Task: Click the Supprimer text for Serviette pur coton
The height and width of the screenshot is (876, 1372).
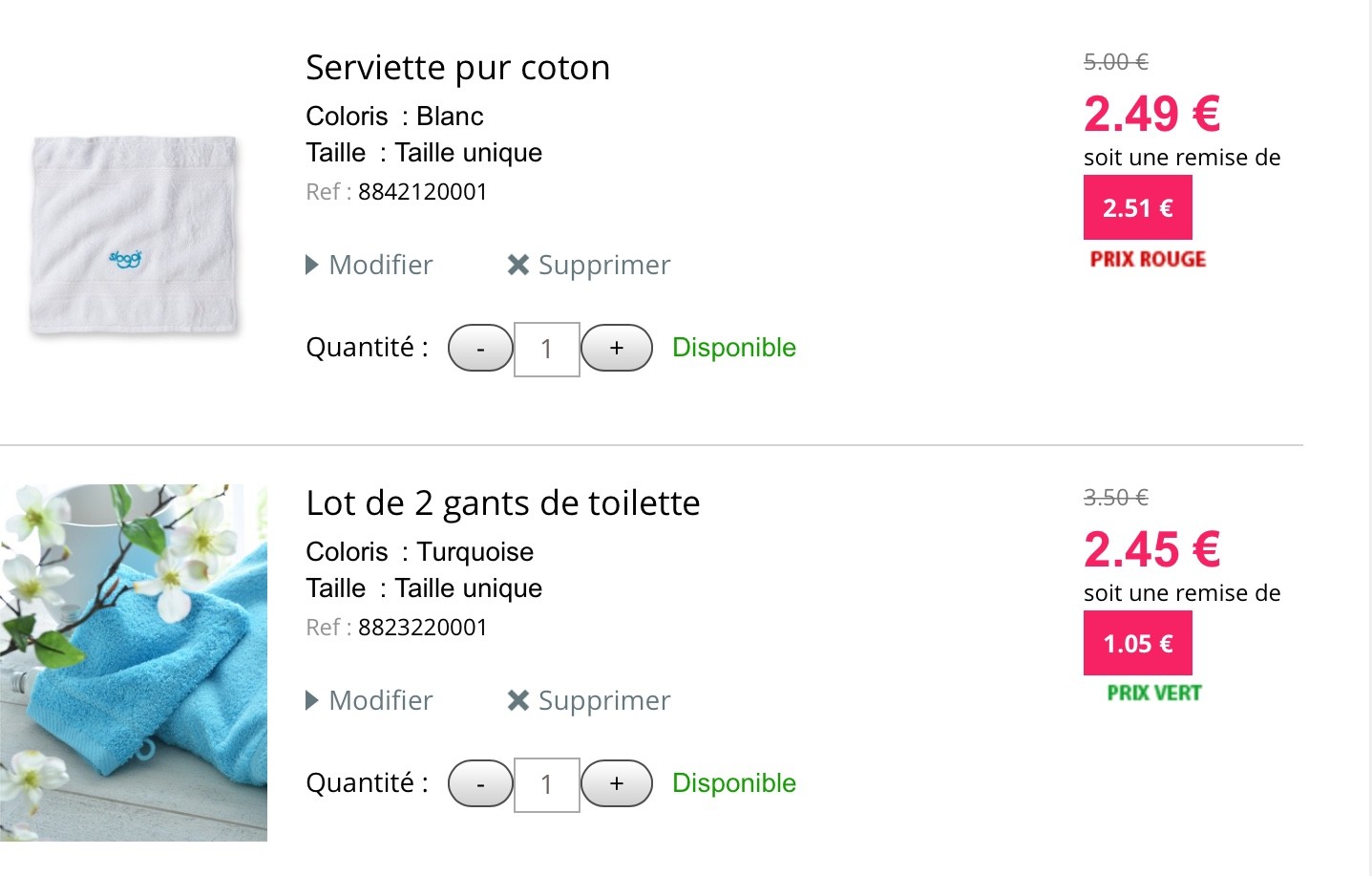Action: coord(604,265)
